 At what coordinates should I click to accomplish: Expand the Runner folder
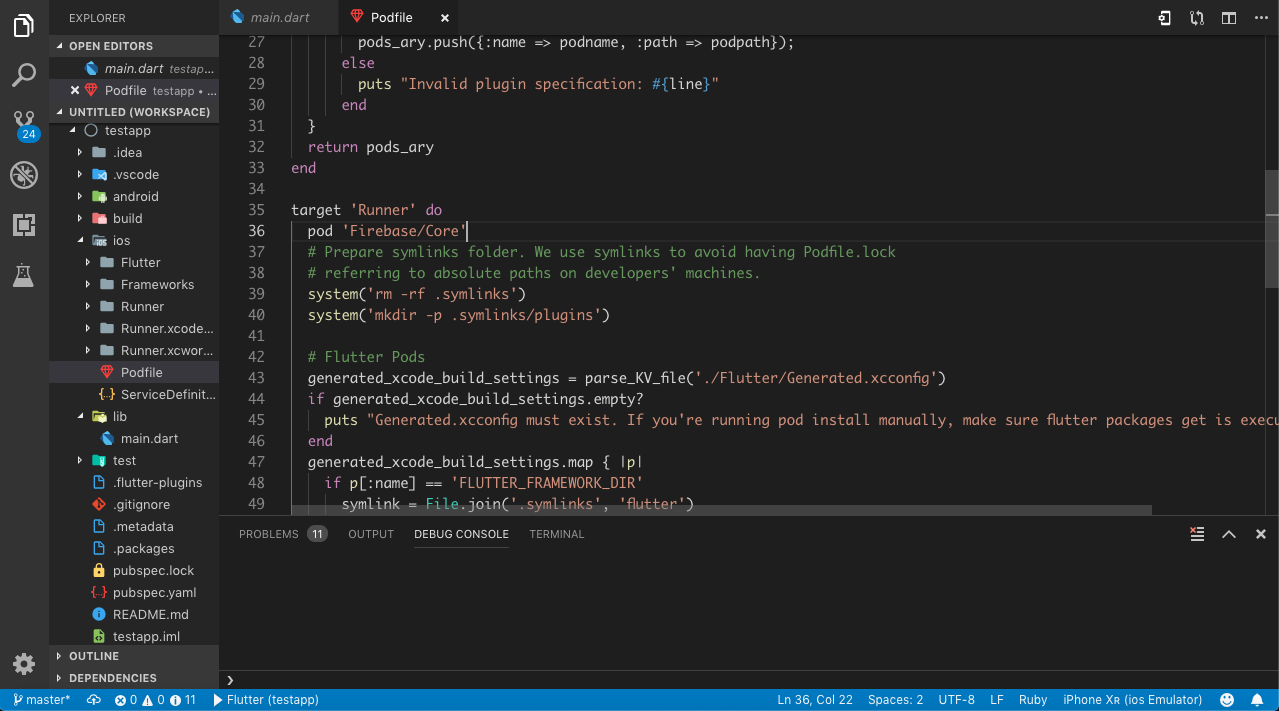coord(134,307)
